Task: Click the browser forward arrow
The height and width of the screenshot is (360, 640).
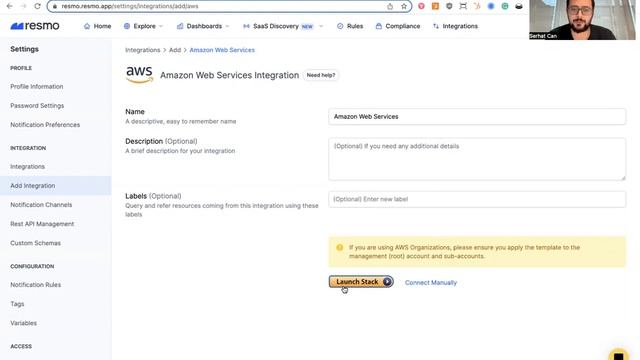Action: coord(23,6)
